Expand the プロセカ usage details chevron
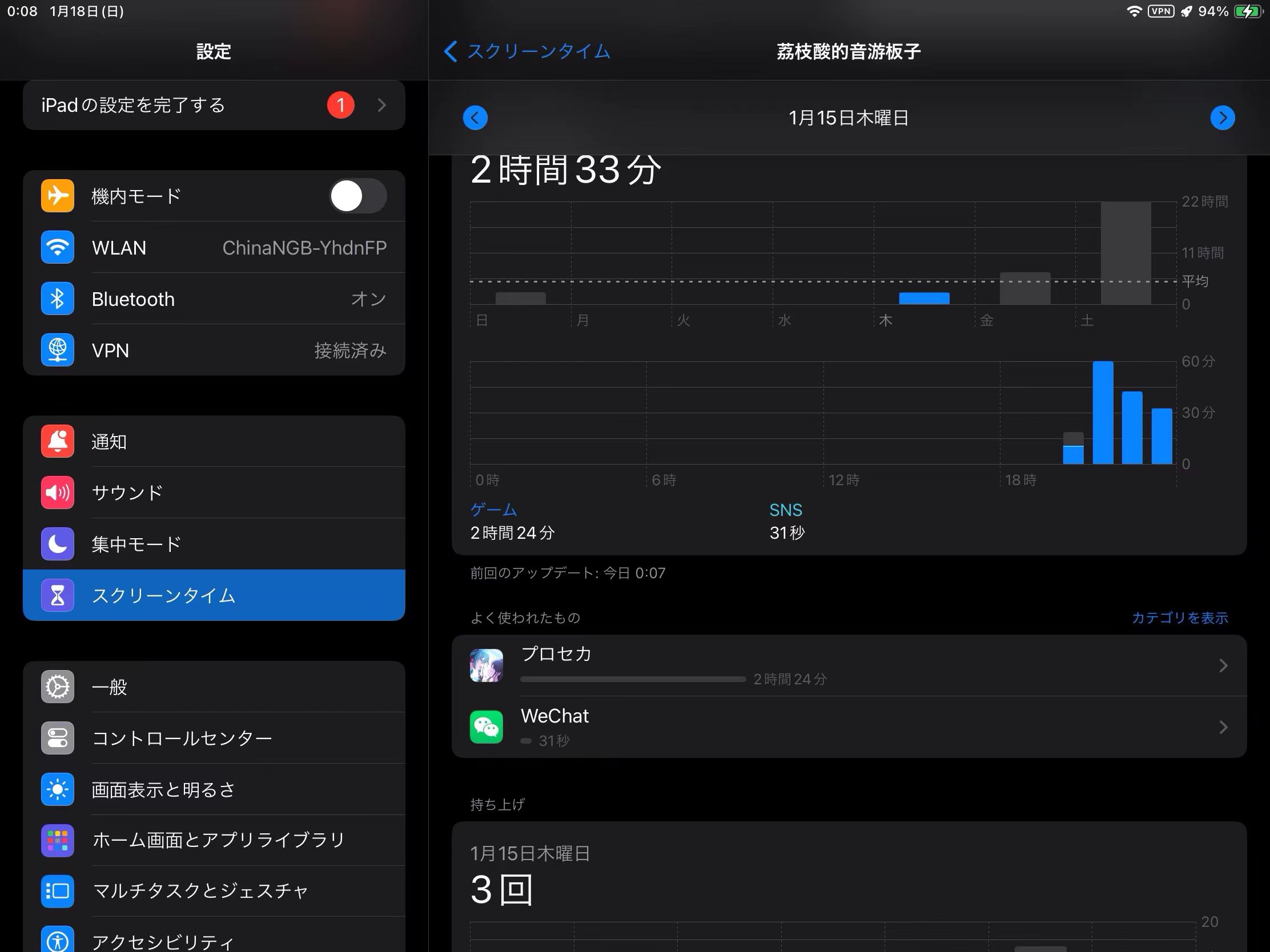1270x952 pixels. pos(1223,665)
